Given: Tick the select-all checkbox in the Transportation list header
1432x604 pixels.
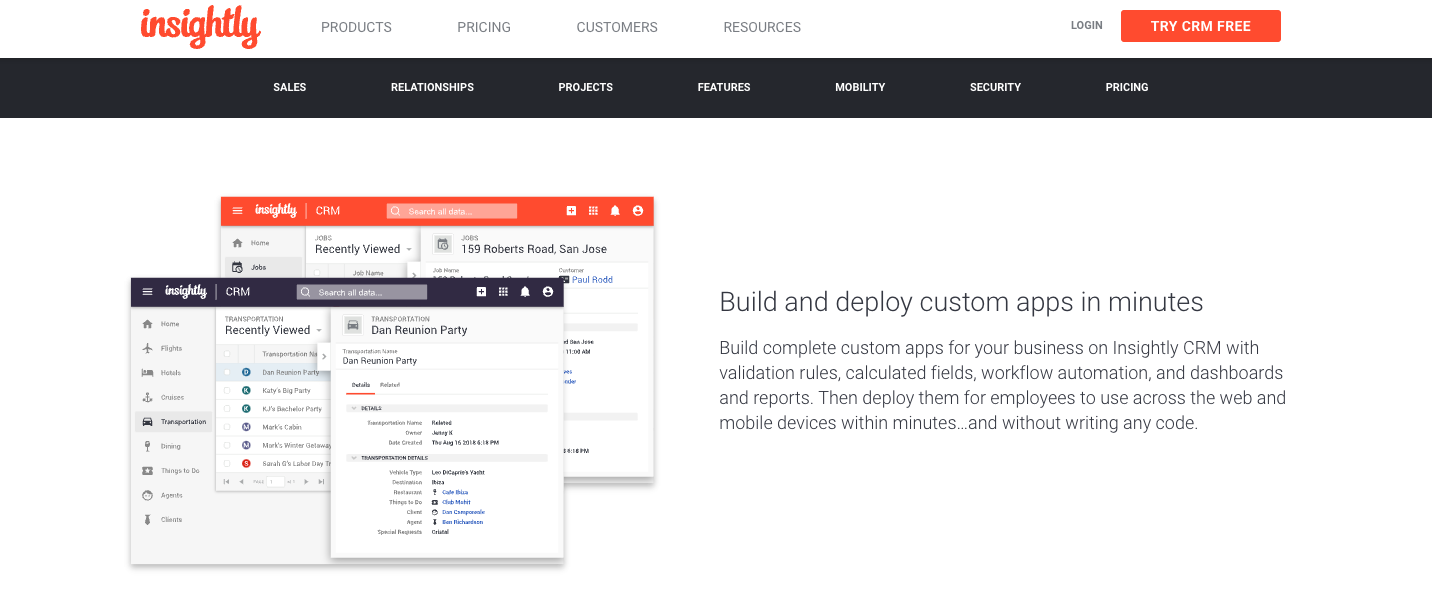Looking at the screenshot, I should coord(227,354).
